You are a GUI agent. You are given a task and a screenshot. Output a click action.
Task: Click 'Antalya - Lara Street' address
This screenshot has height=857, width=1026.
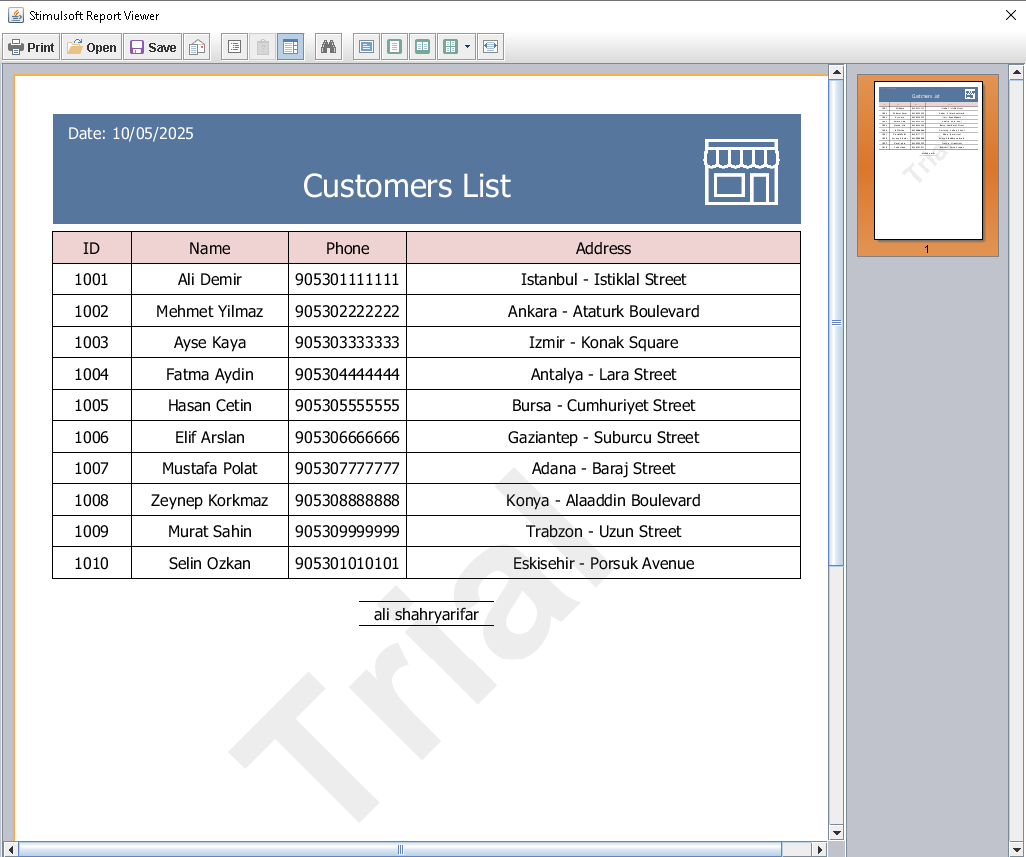[603, 374]
